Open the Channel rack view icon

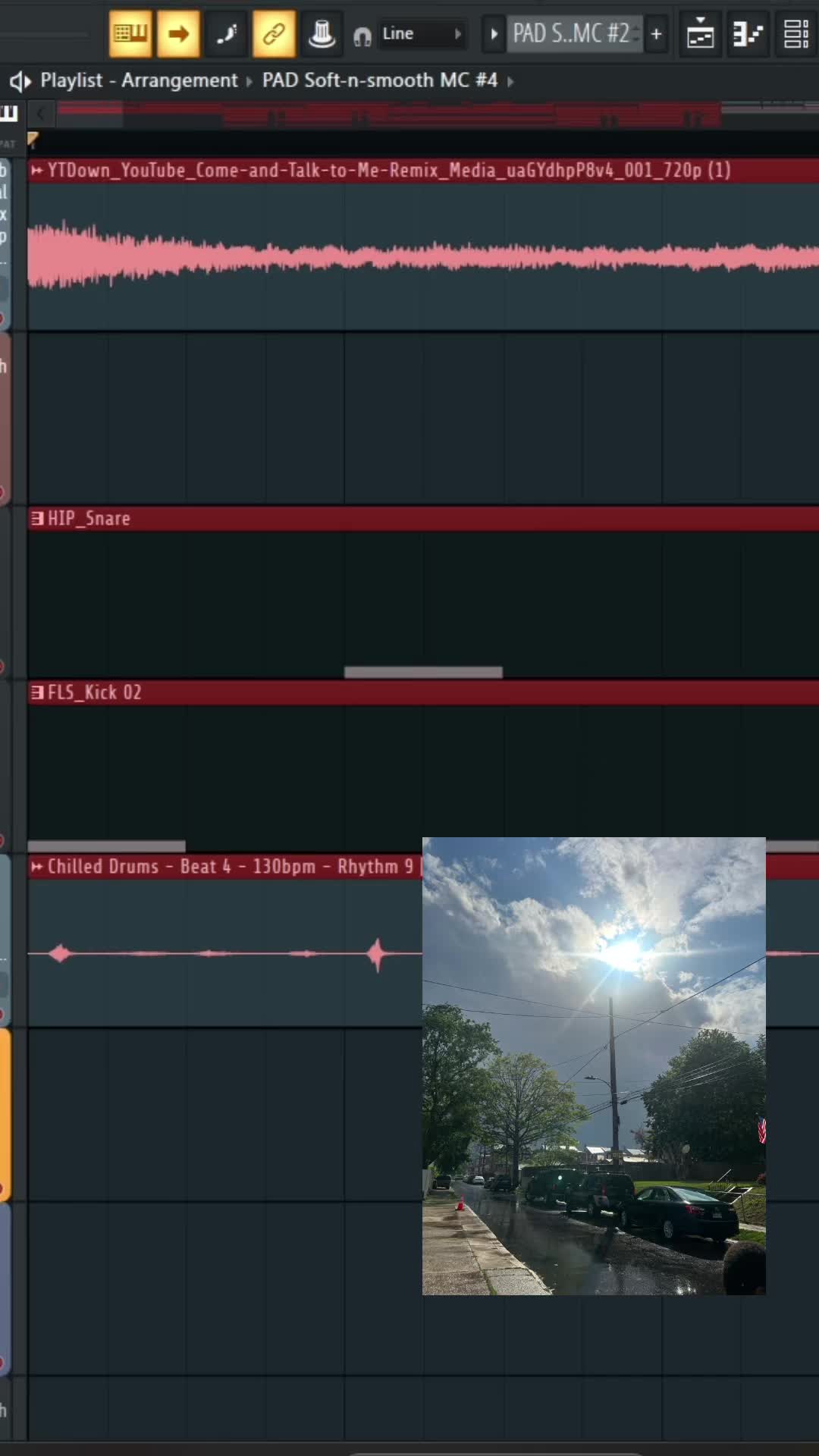click(795, 33)
